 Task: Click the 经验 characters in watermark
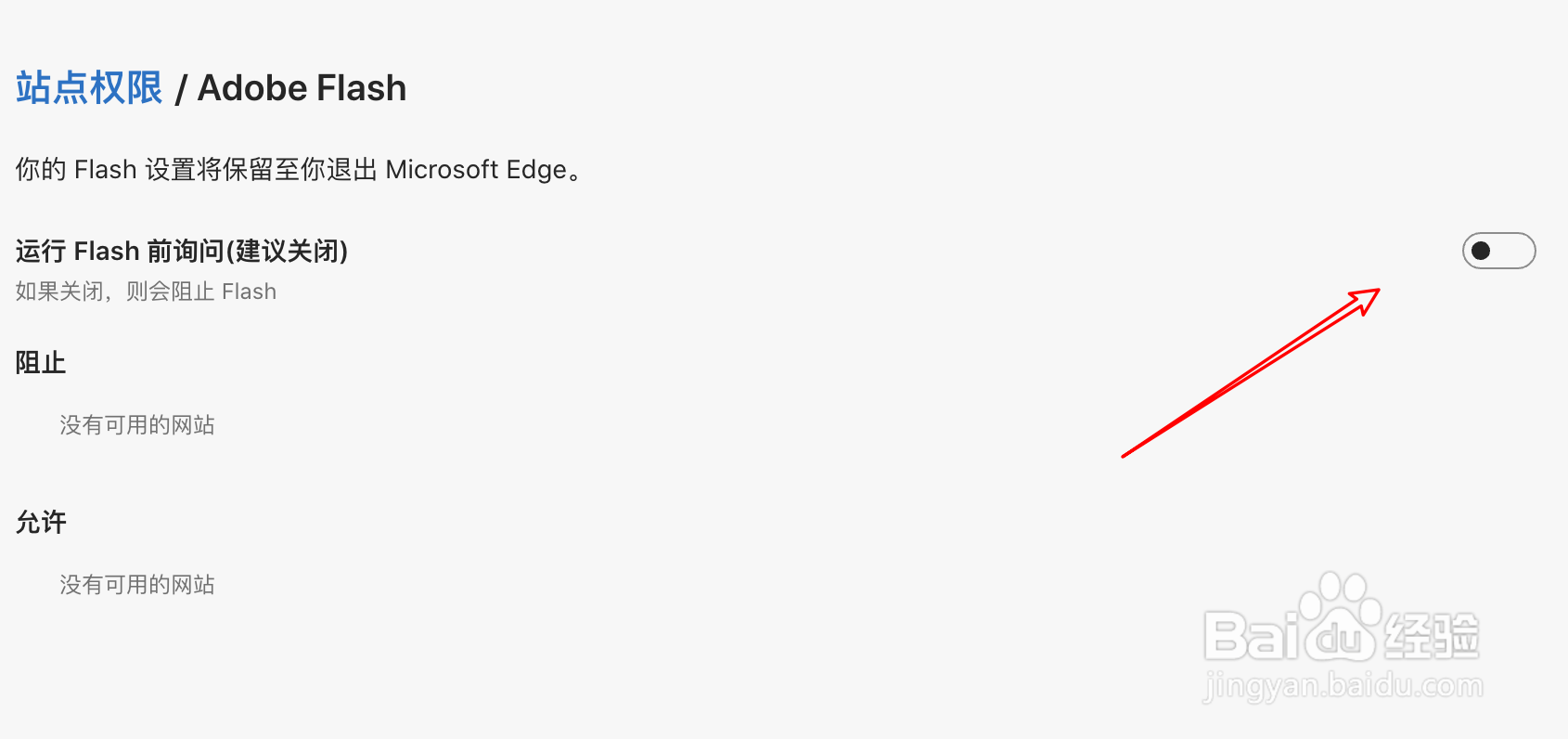click(1432, 636)
